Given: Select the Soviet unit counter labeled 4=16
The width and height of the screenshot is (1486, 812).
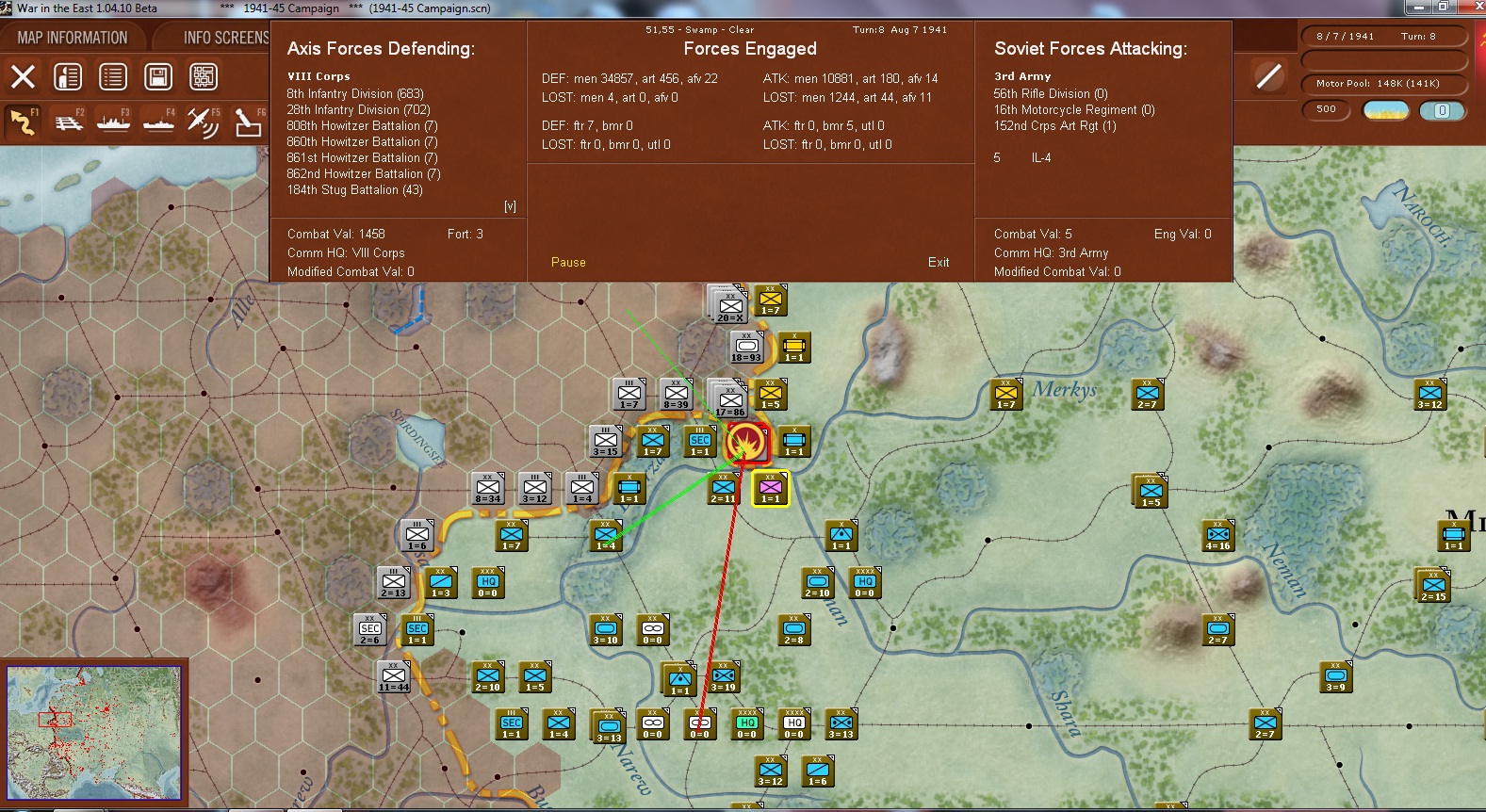Looking at the screenshot, I should (1217, 535).
